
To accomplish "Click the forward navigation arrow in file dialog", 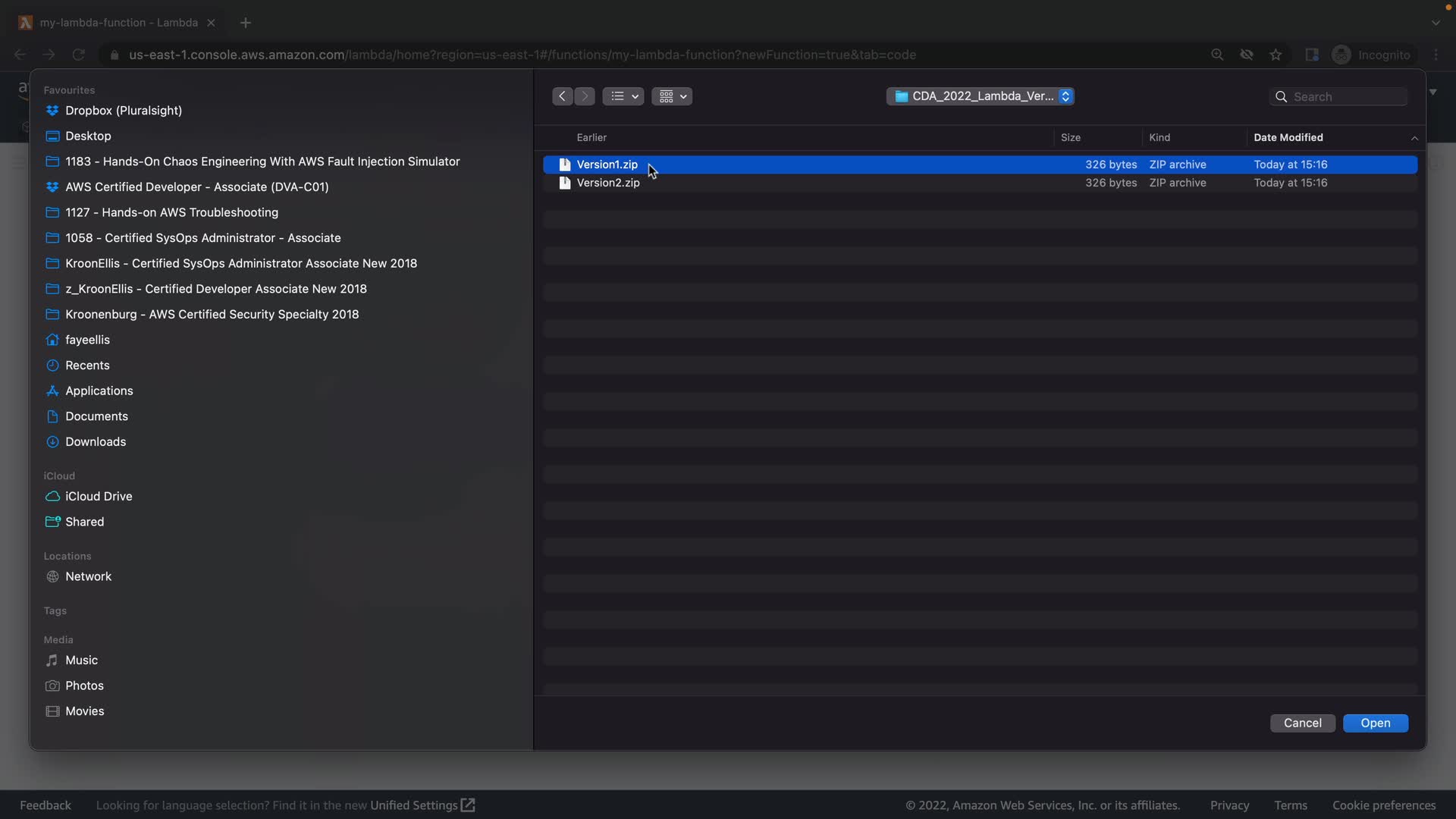I will (x=585, y=96).
